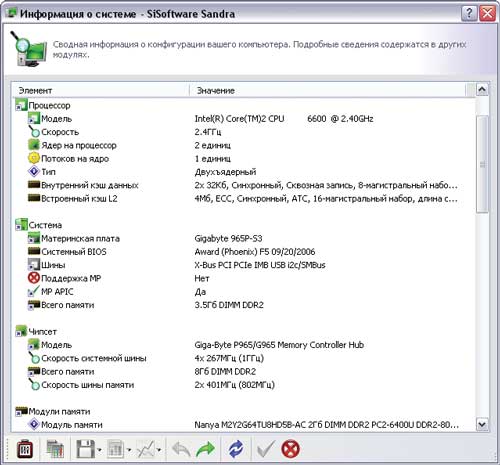The image size is (500, 465).
Task: Click the value Да for MP APIC
Action: (x=200, y=292)
